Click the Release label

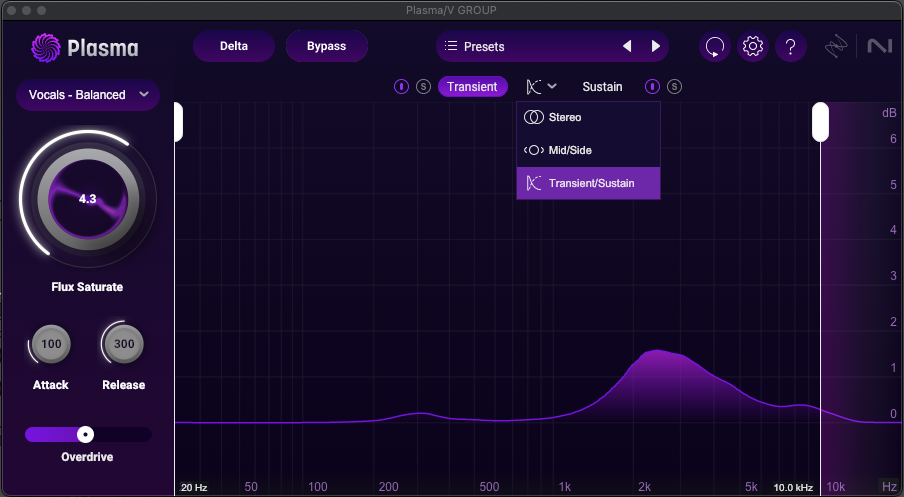click(x=123, y=385)
